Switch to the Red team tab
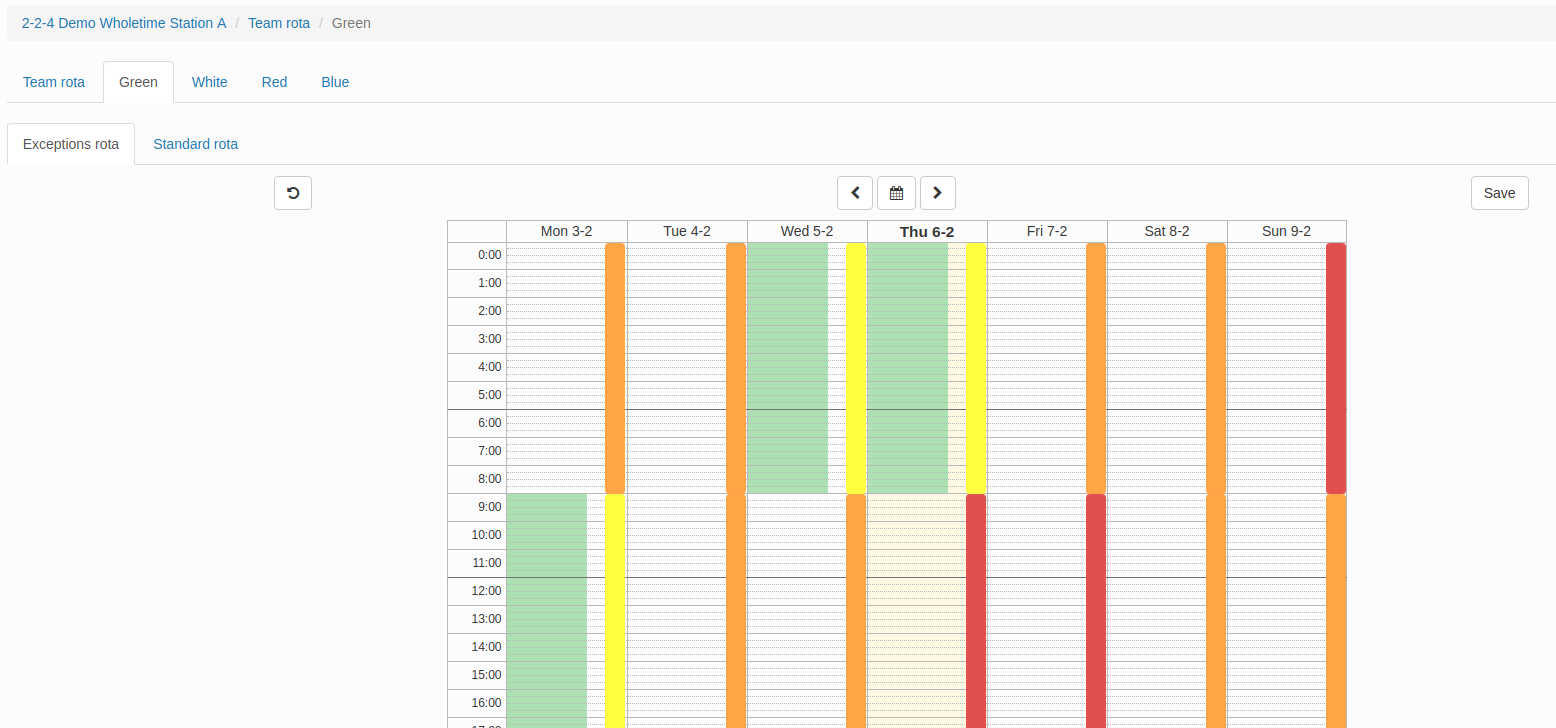Screen dimensions: 1556x728 click(x=274, y=82)
